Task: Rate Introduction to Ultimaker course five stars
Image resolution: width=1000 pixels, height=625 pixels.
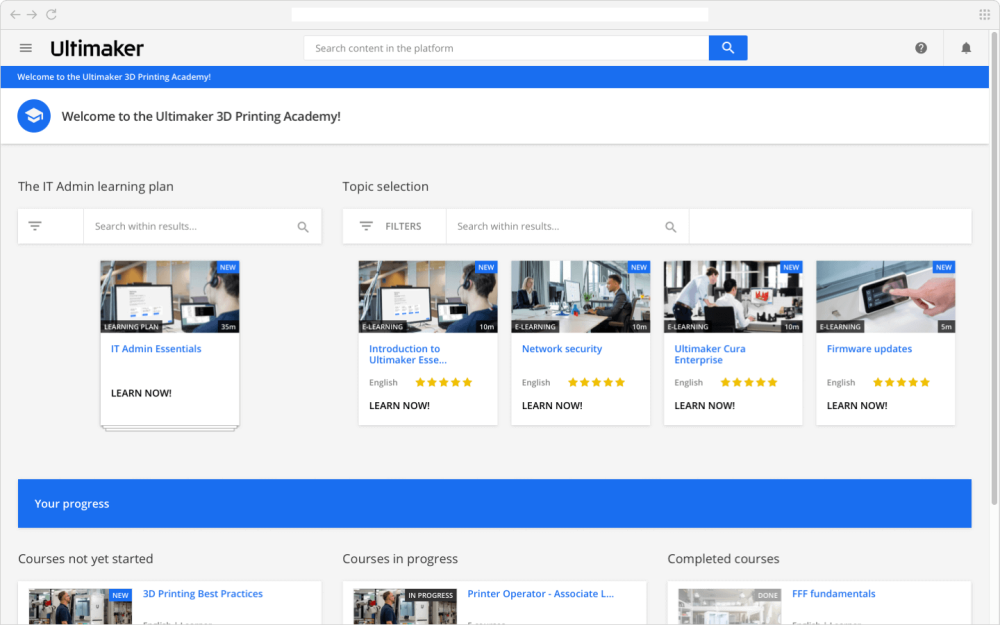Action: click(x=467, y=383)
